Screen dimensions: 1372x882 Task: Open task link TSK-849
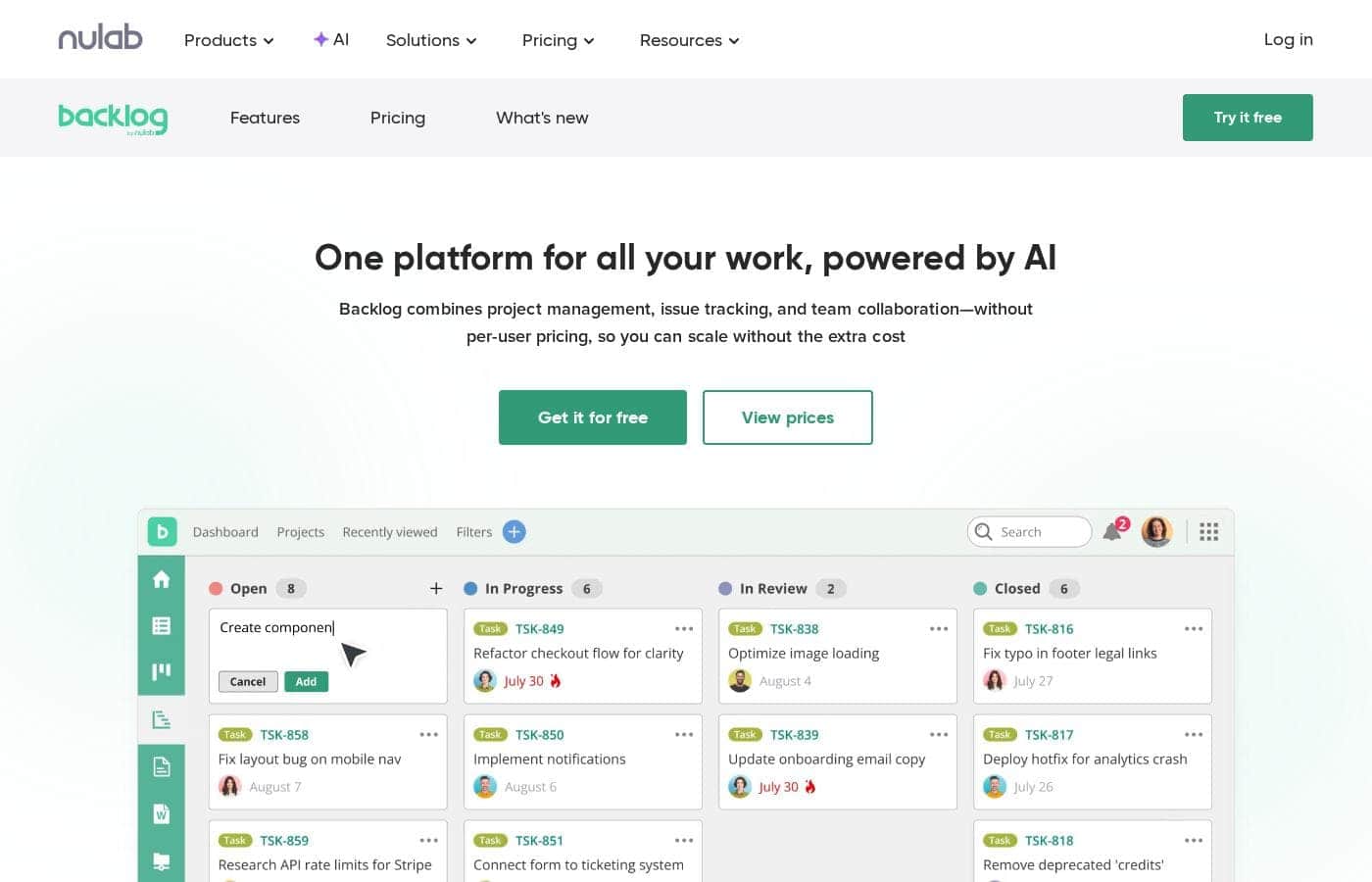(540, 629)
